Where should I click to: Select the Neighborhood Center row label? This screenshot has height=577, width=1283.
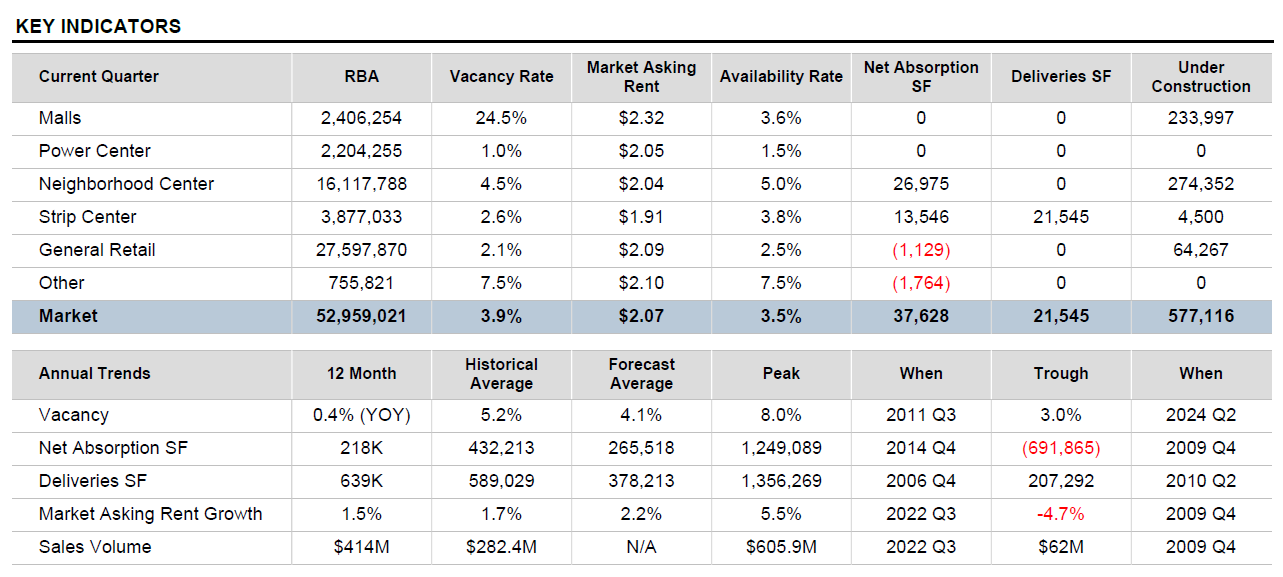pos(126,184)
